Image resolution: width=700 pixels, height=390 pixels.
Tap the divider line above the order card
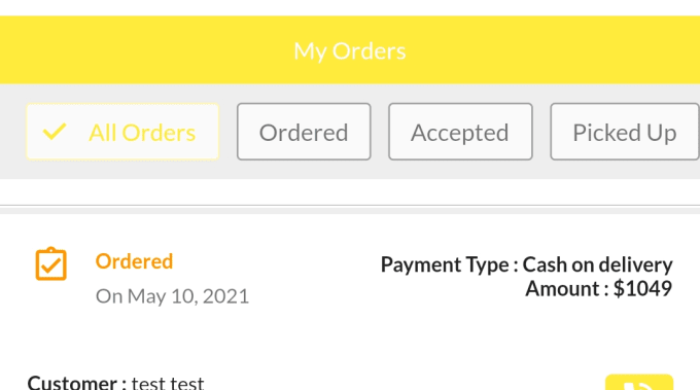click(350, 206)
